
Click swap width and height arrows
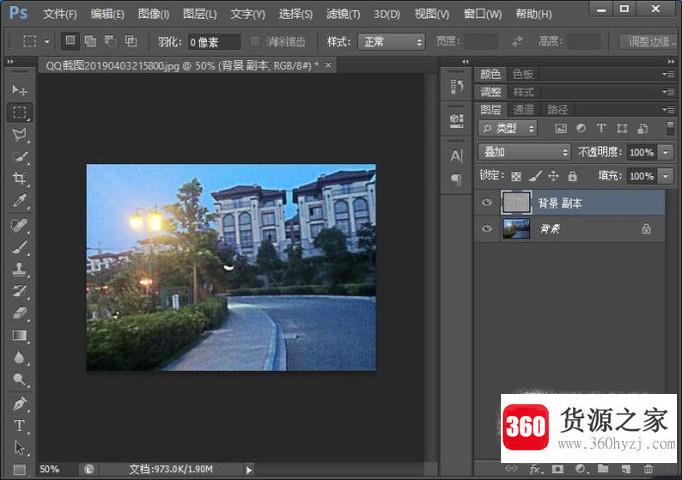pyautogui.click(x=517, y=42)
